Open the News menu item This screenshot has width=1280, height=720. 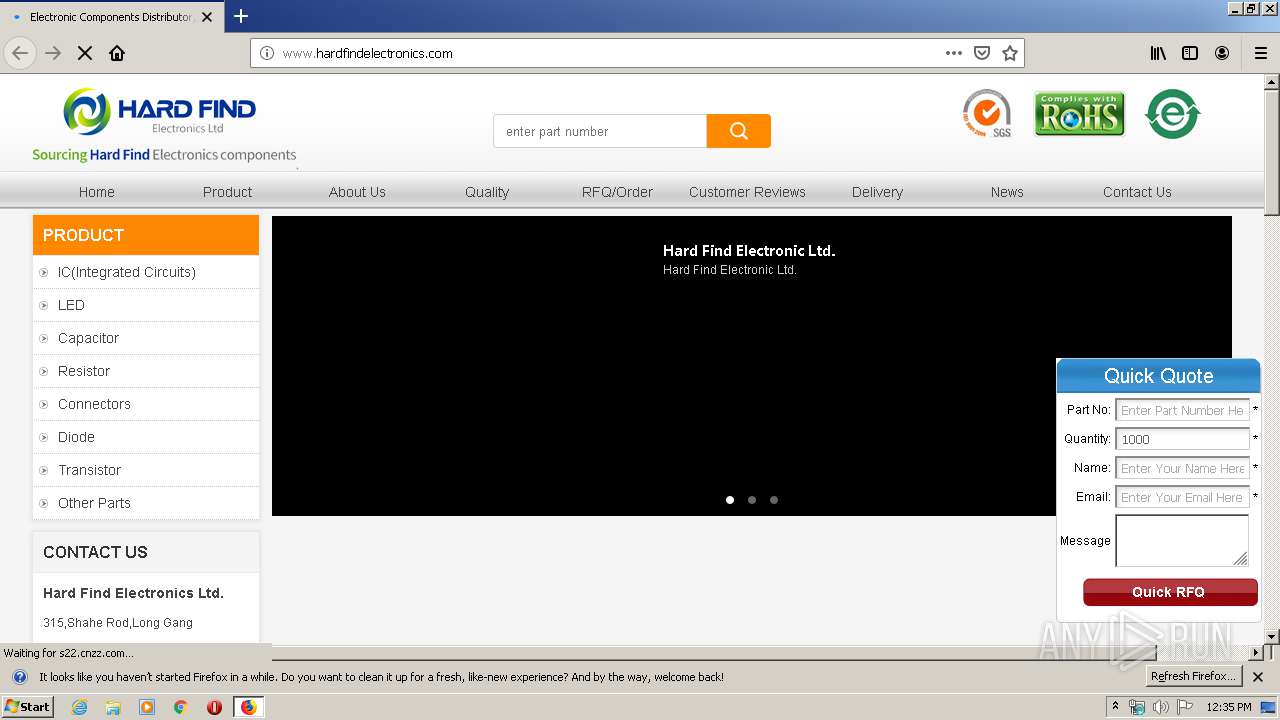[1007, 192]
